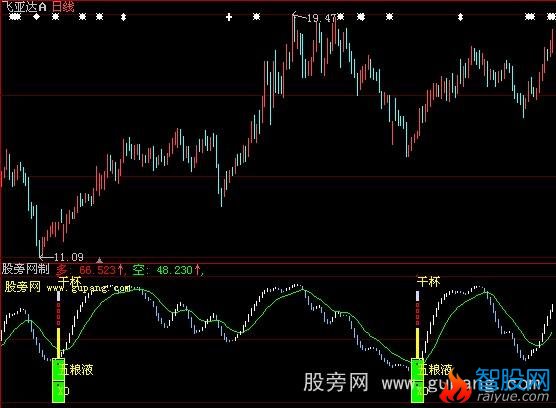
Task: Click the 日线 period label
Action: coord(63,6)
